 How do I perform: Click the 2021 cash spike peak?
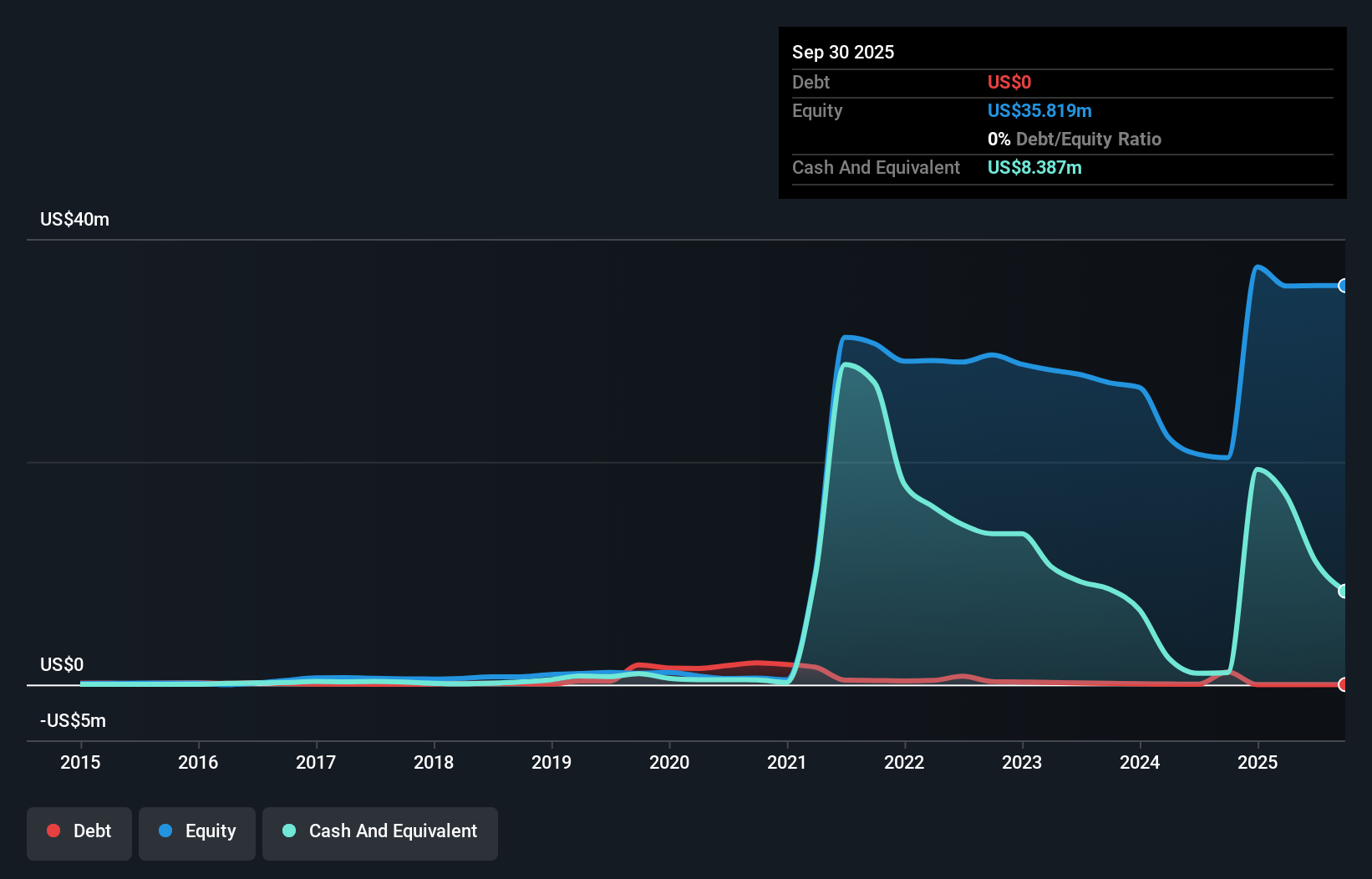coord(848,363)
